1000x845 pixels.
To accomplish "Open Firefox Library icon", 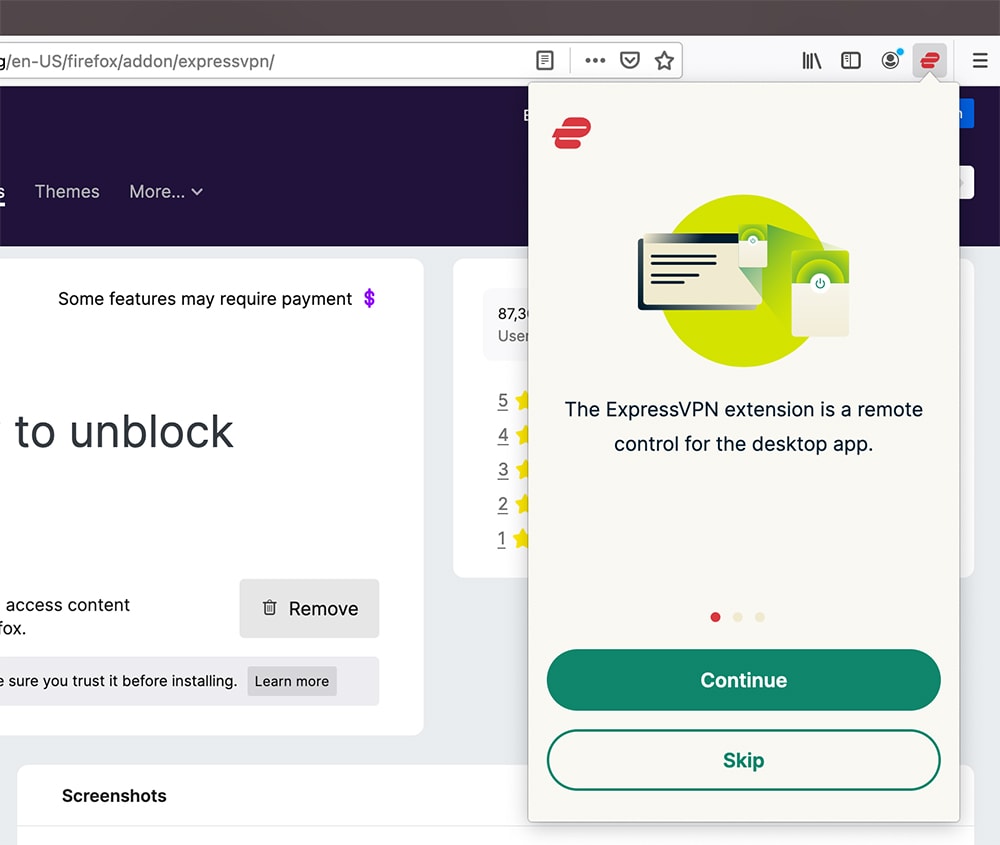I will point(811,61).
